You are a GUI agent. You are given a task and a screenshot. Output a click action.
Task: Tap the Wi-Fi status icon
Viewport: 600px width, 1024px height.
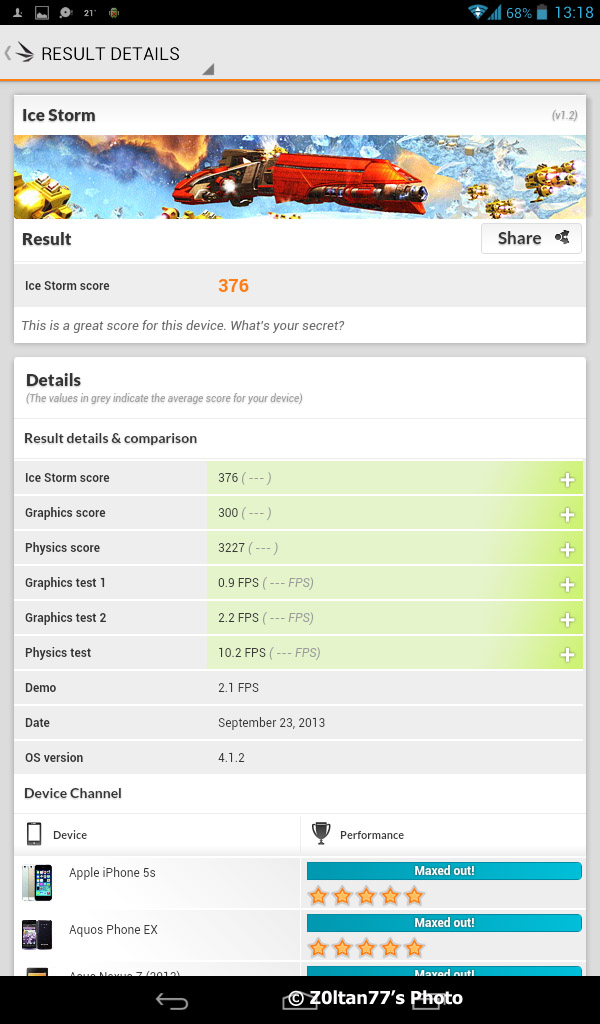tap(477, 13)
